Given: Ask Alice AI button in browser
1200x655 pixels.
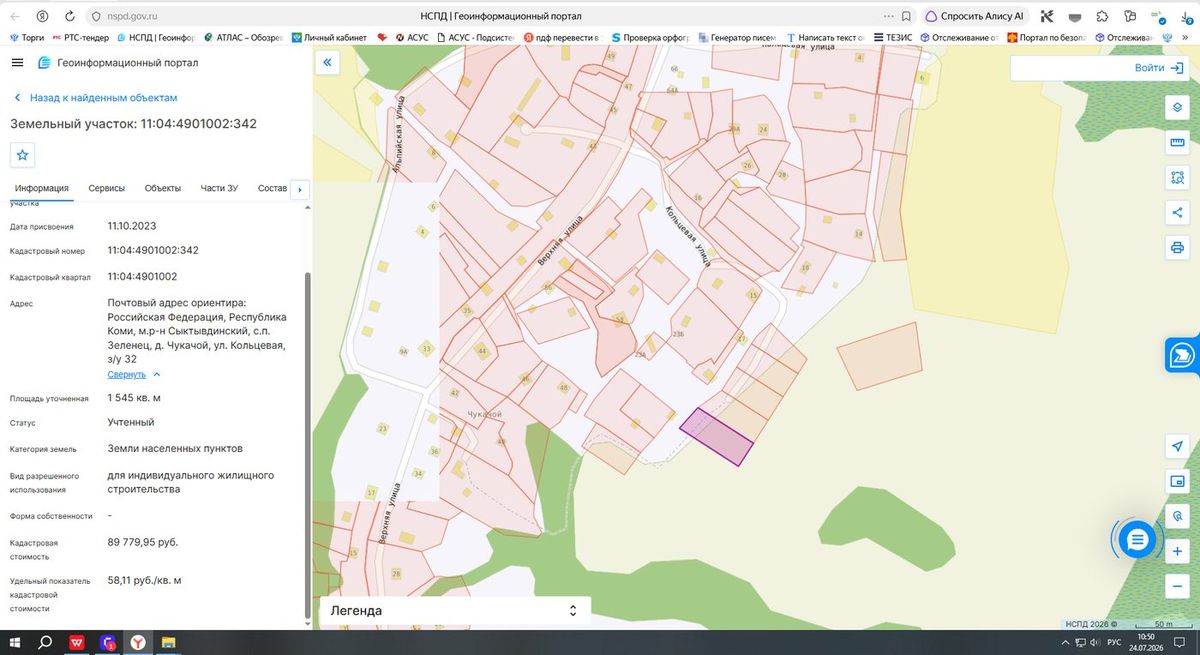Looking at the screenshot, I should coord(974,16).
